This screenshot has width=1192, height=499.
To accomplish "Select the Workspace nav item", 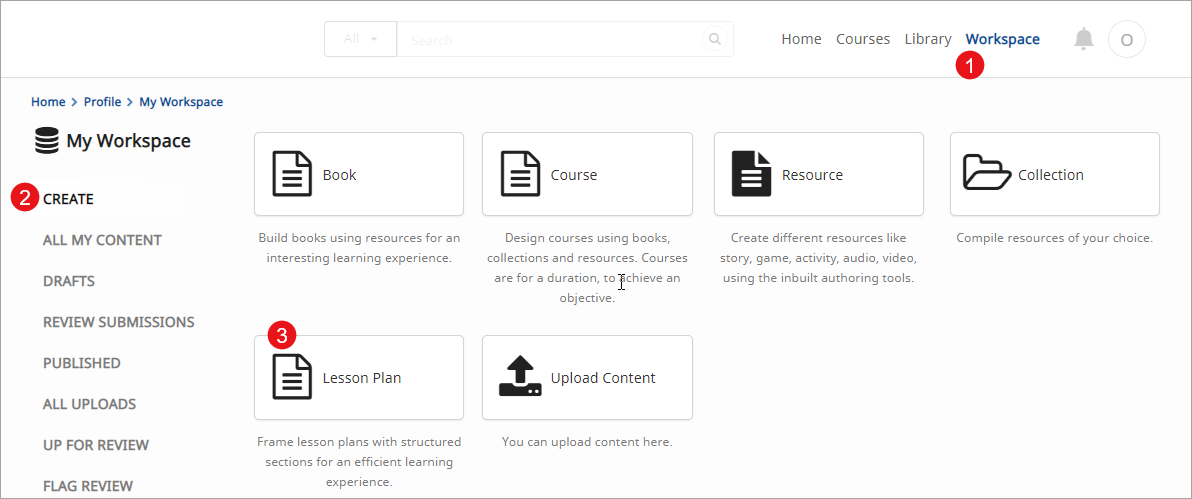I will (1002, 39).
